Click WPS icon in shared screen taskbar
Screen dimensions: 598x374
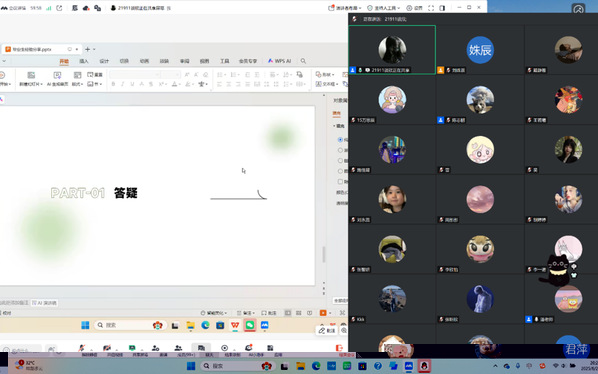(x=235, y=325)
